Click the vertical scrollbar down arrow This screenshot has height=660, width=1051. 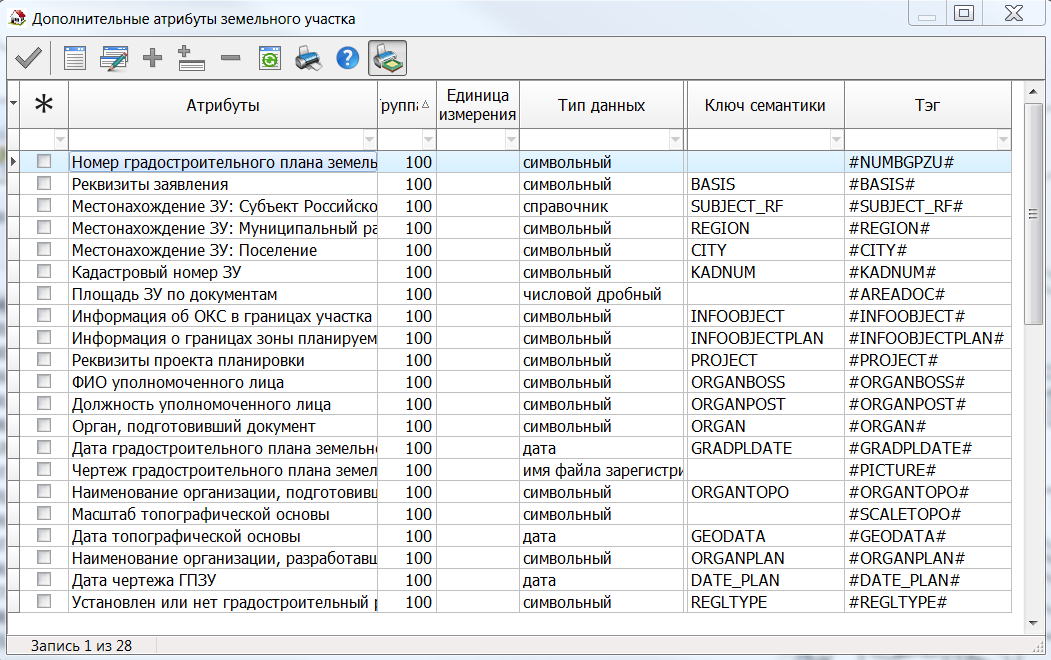(x=1033, y=623)
